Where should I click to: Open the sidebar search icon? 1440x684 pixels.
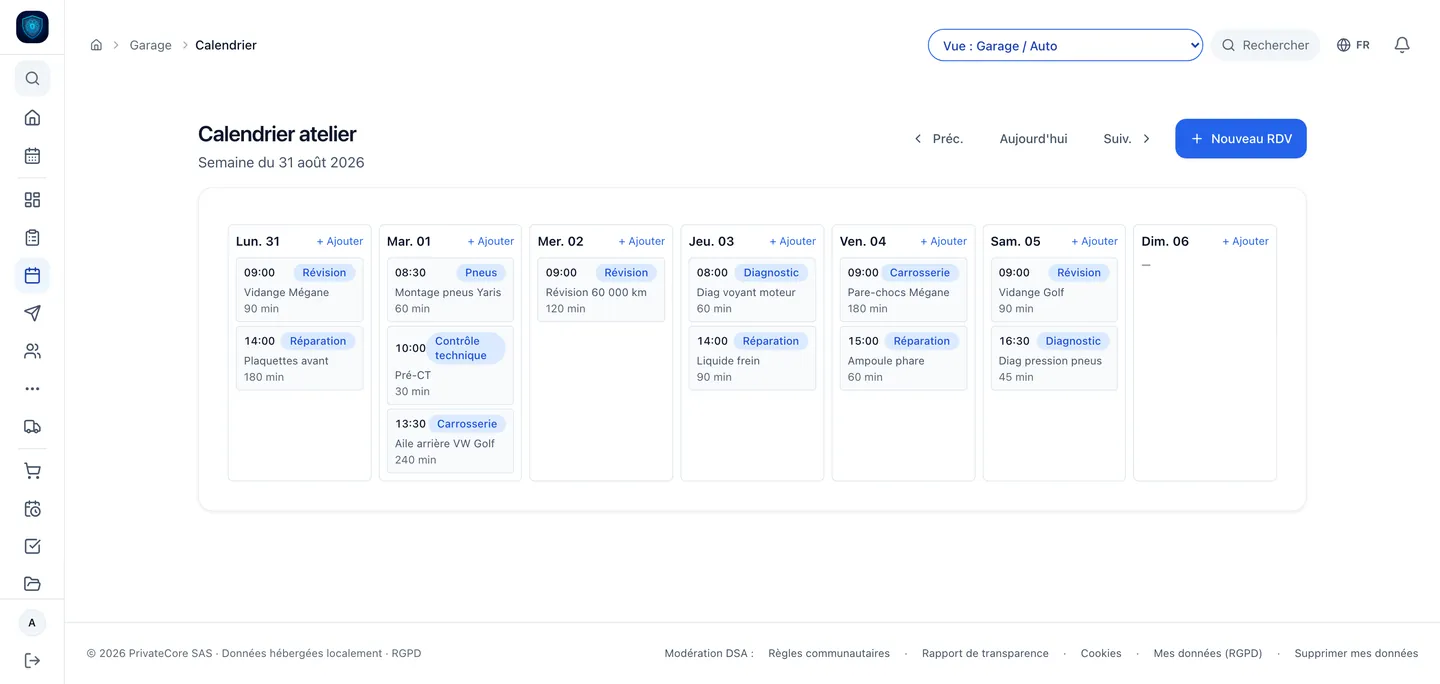[32, 78]
